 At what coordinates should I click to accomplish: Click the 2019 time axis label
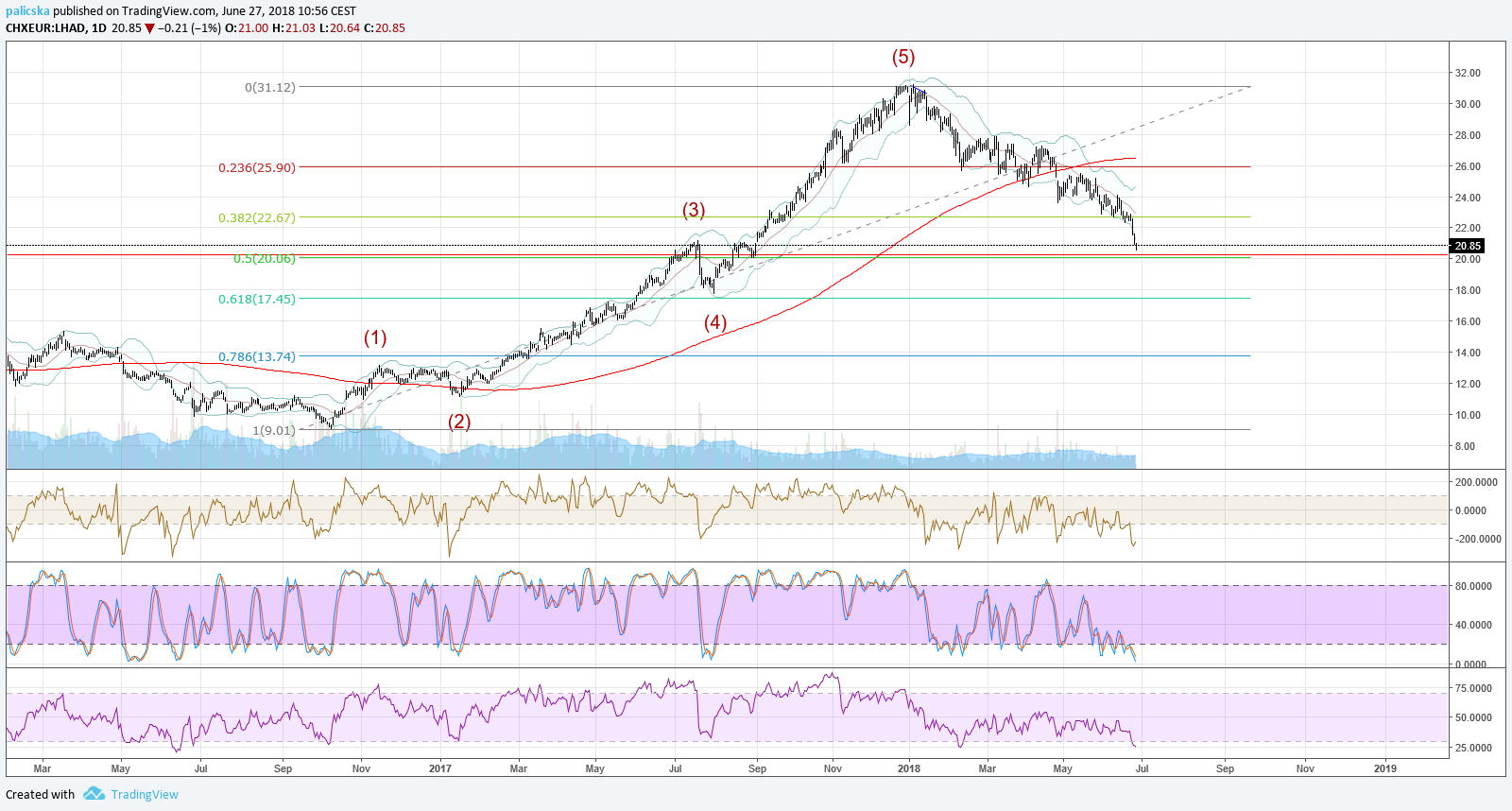tap(1385, 768)
